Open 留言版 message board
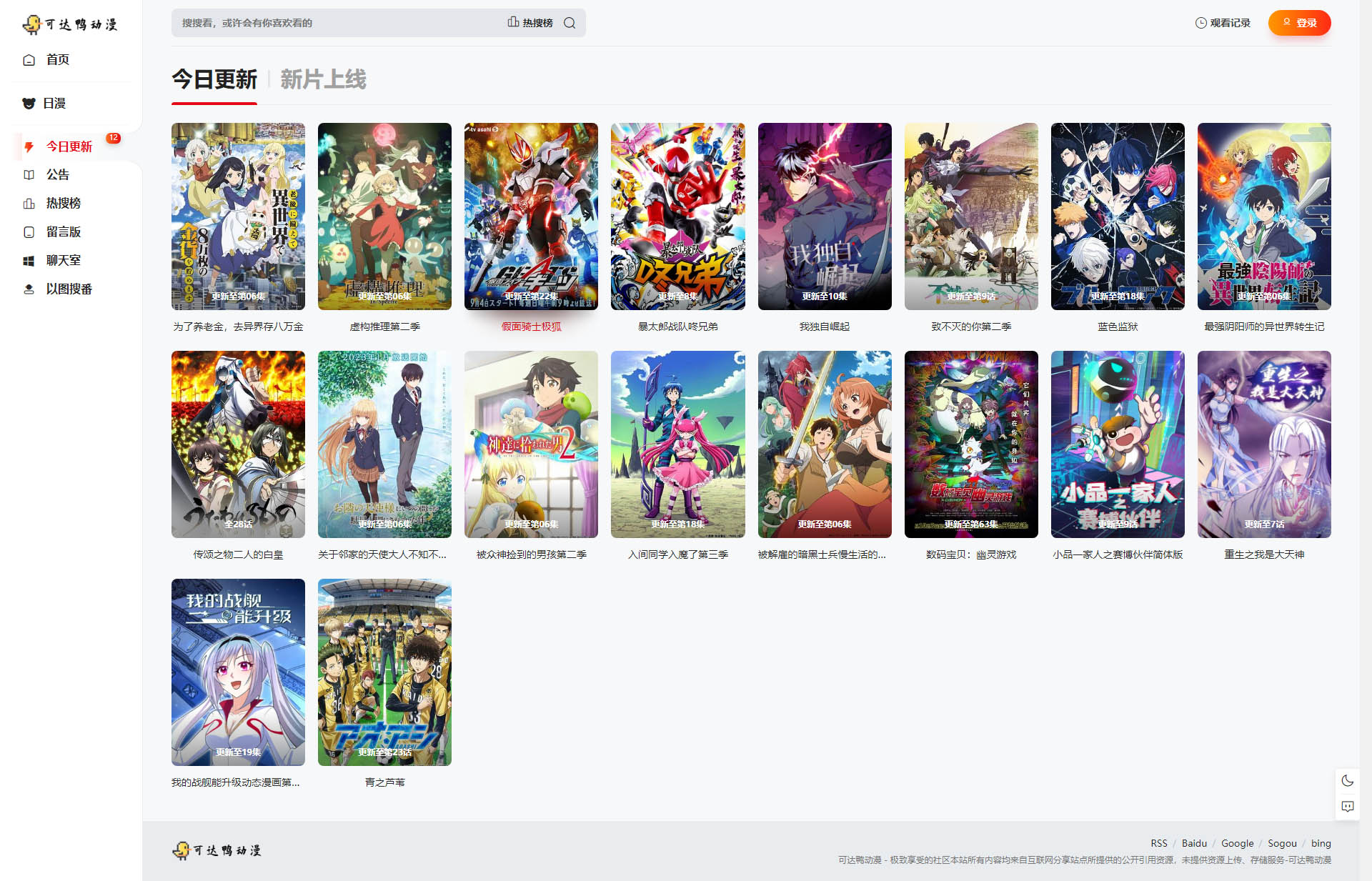Viewport: 1372px width, 881px height. pos(63,232)
